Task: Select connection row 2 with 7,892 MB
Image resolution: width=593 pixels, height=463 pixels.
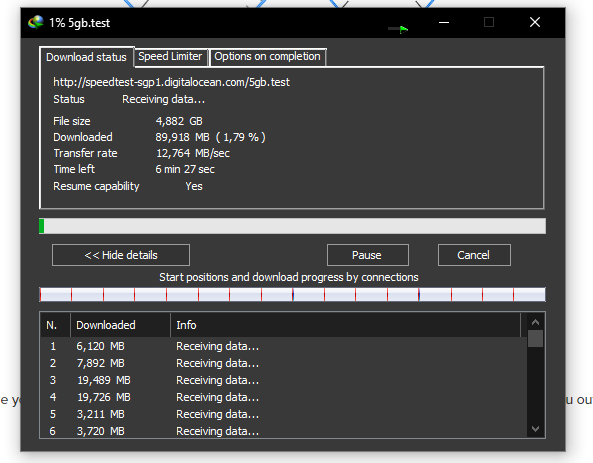Action: (x=284, y=363)
